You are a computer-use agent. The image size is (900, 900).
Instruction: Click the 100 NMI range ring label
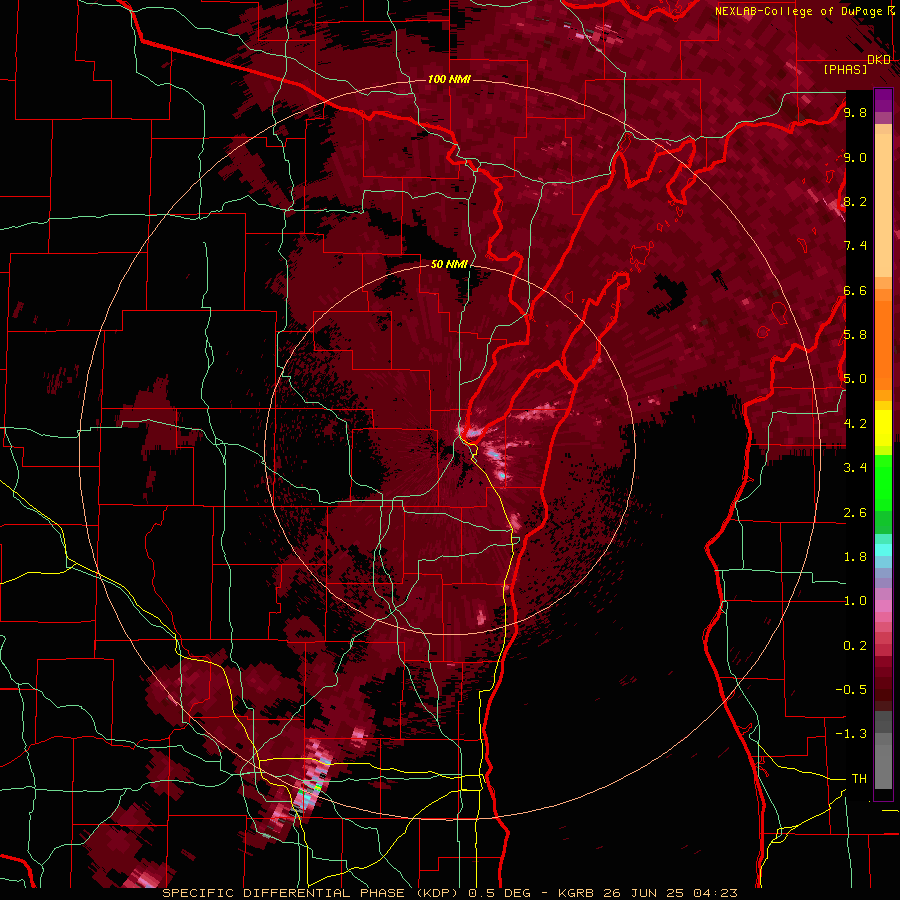tap(449, 79)
